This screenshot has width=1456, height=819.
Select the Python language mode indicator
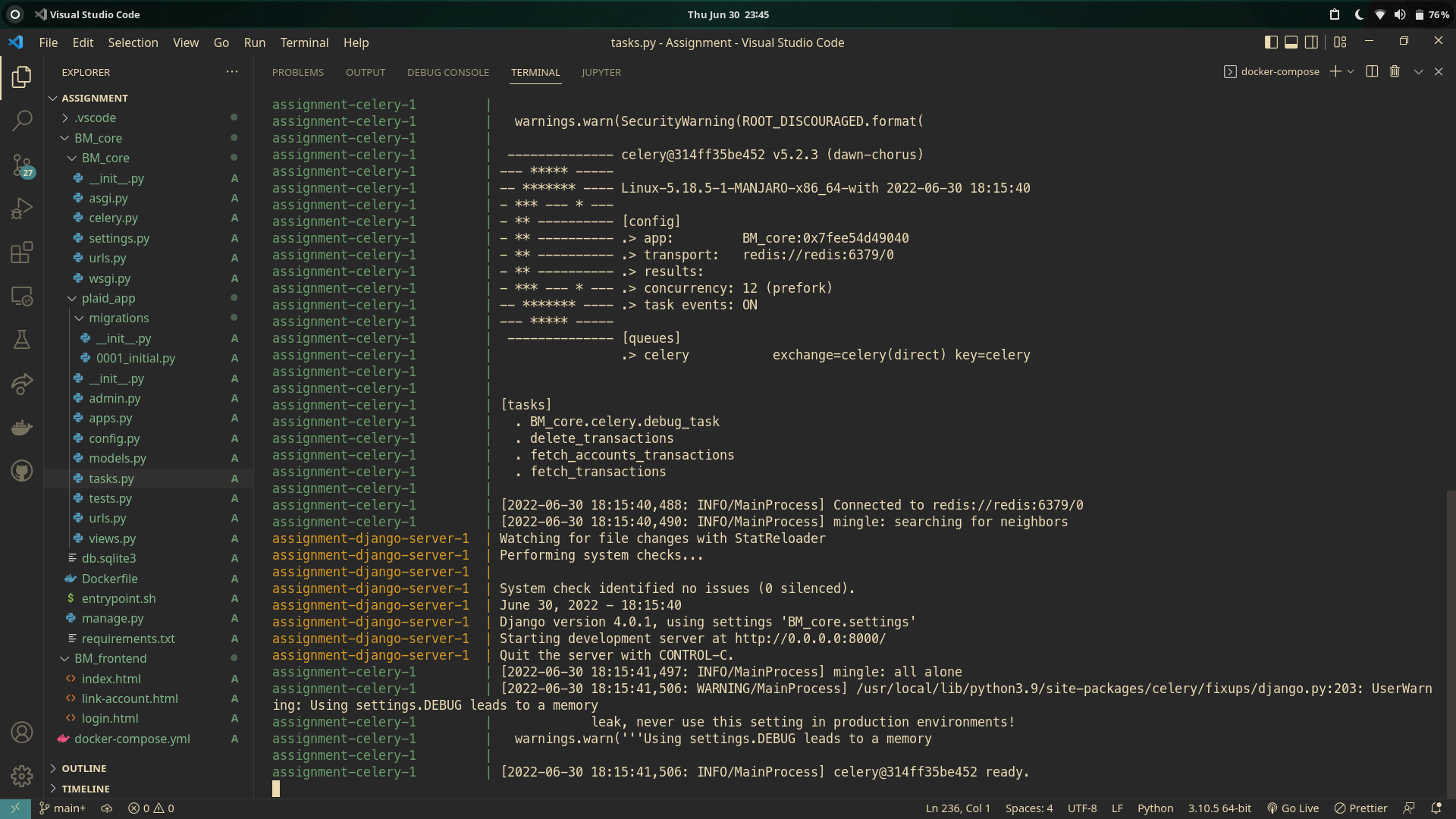1156,808
